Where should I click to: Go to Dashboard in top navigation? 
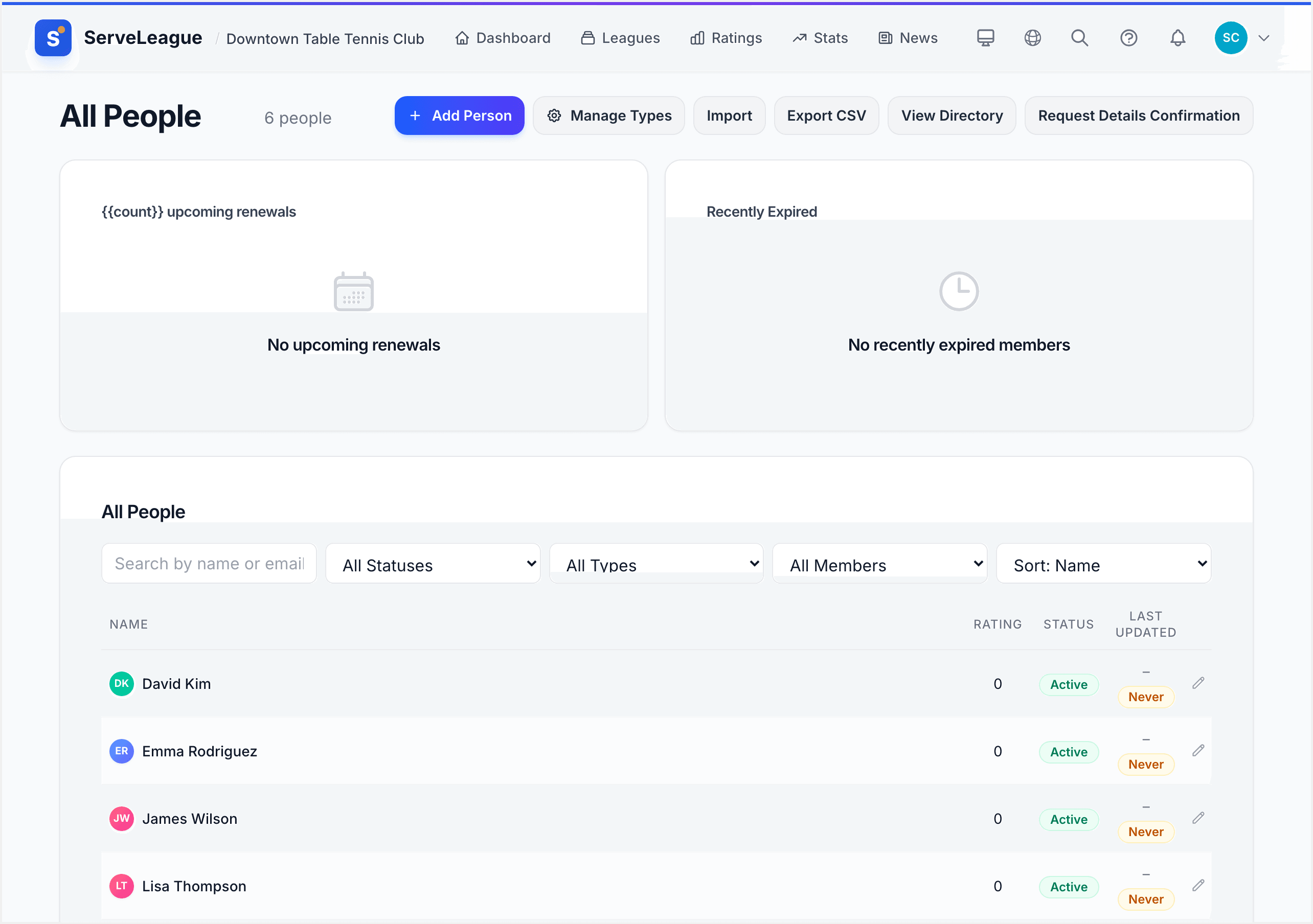click(x=503, y=38)
